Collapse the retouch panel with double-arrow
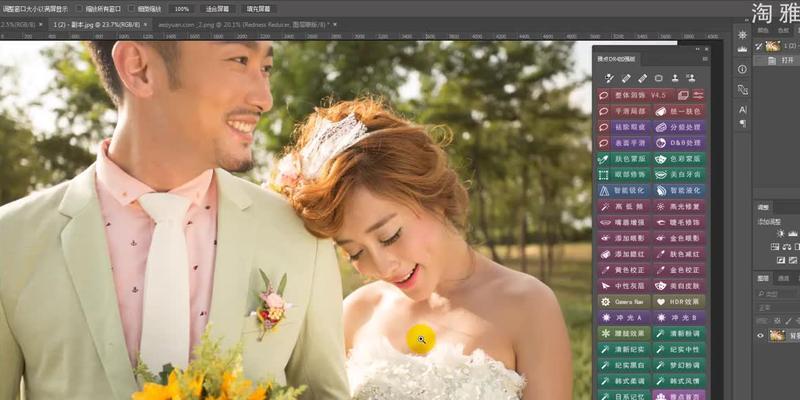Screen dimensions: 800x400 [696, 49]
